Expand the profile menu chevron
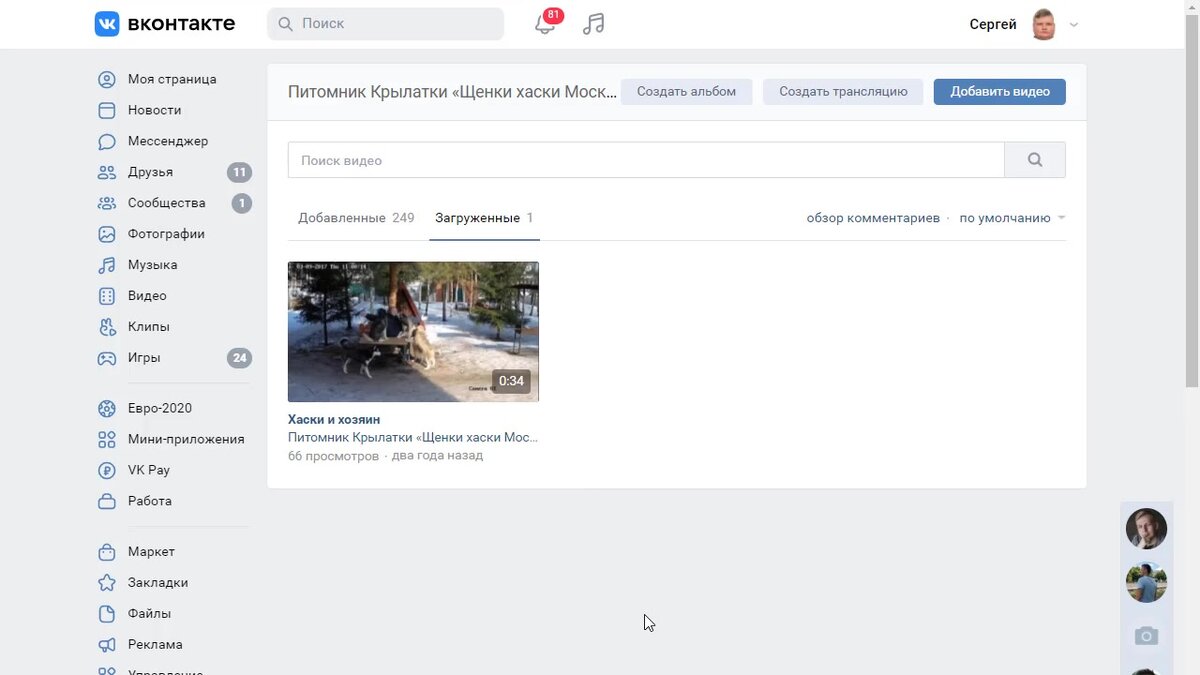Image resolution: width=1200 pixels, height=675 pixels. click(x=1074, y=25)
